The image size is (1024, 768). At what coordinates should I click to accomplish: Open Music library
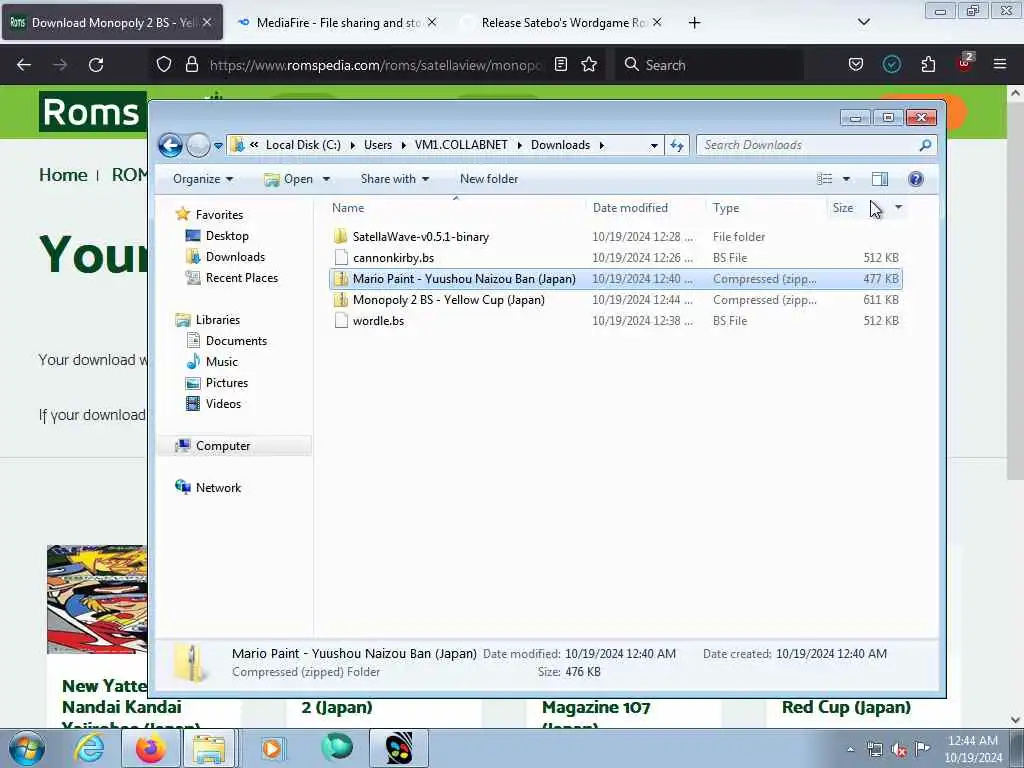coord(221,362)
